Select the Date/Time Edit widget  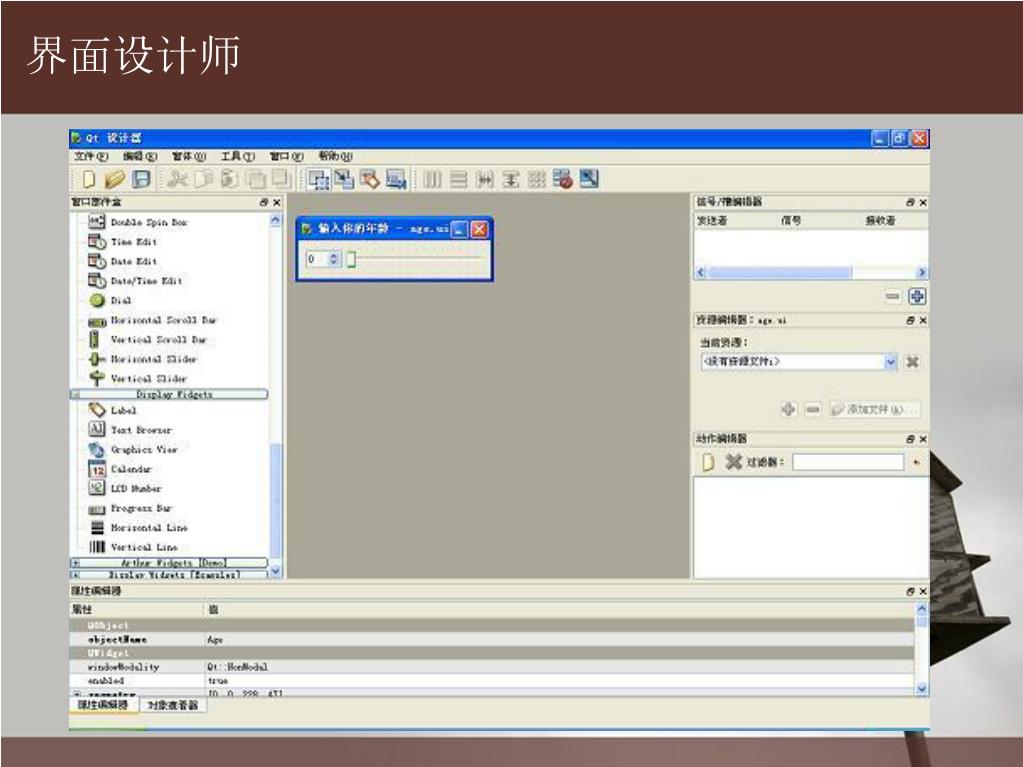tap(135, 281)
